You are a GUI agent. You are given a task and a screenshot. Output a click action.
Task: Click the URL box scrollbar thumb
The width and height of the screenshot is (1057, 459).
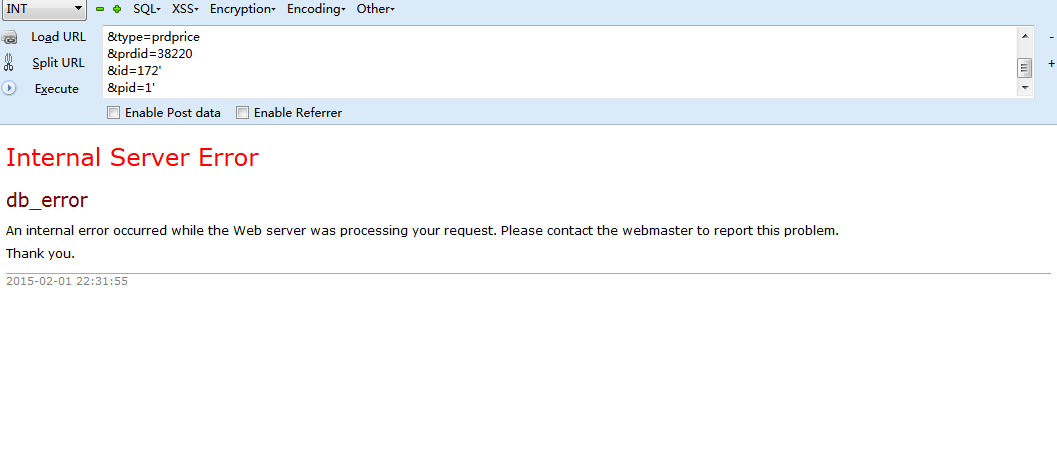pyautogui.click(x=1025, y=67)
